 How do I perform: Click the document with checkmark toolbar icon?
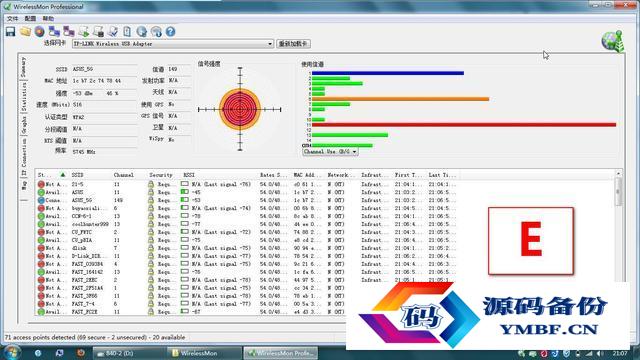(x=113, y=31)
